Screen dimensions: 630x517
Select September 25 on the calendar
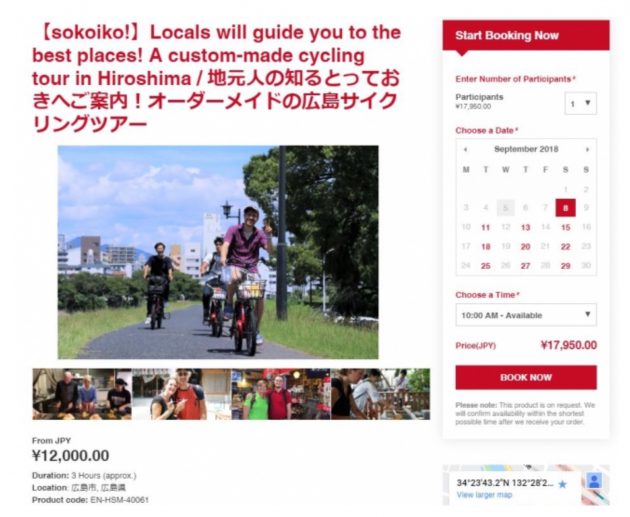486,266
